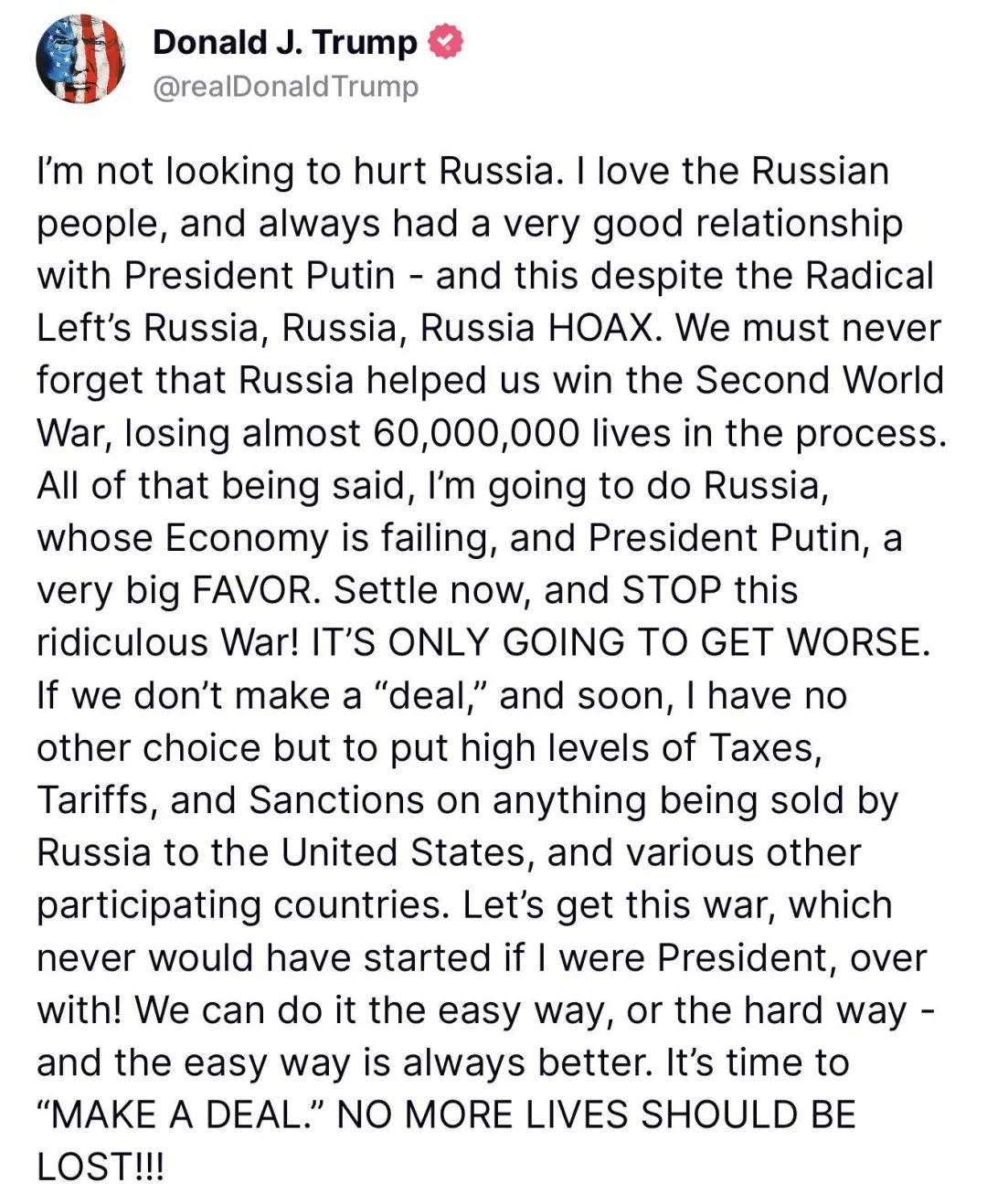Click the word "Taxes," in the post
The image size is (987, 1204).
(x=766, y=748)
